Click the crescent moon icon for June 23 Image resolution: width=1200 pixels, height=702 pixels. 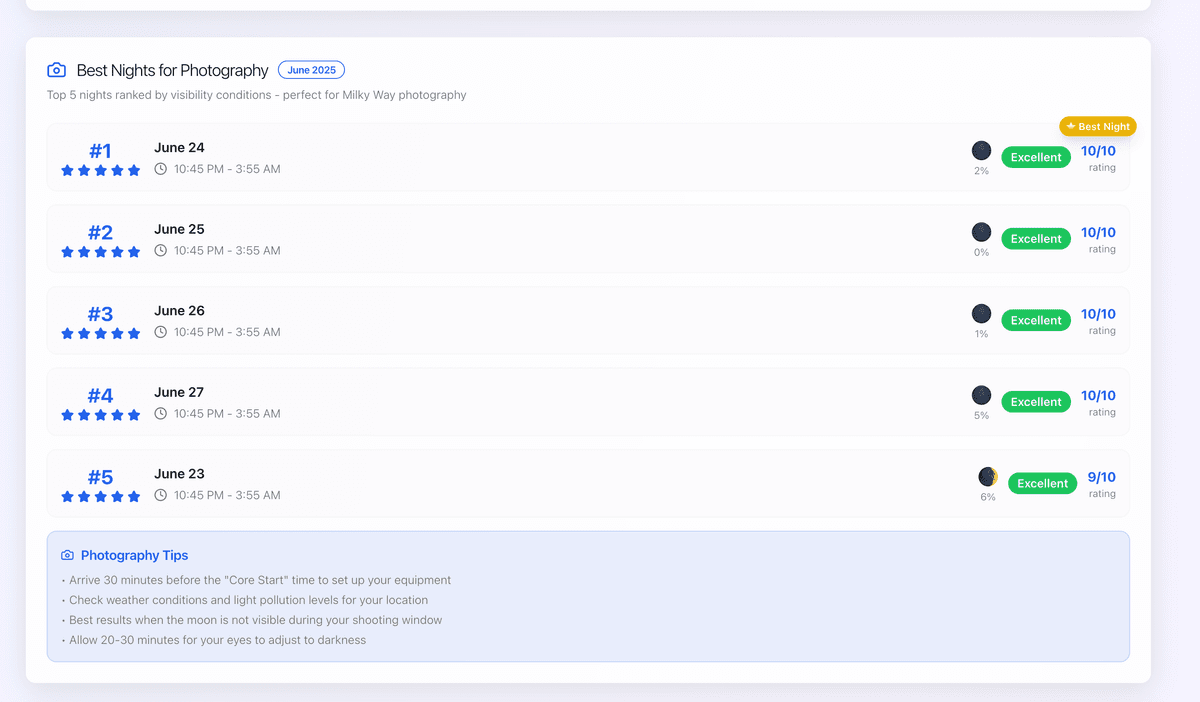[x=988, y=477]
